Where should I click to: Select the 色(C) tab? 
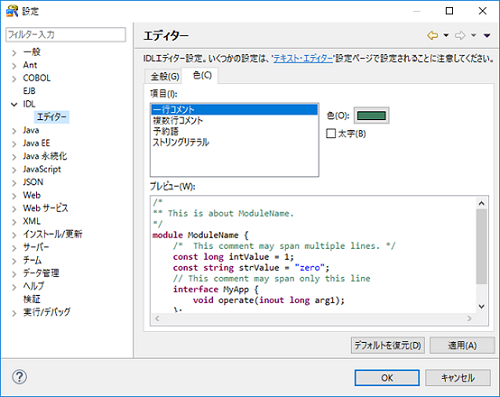pyautogui.click(x=202, y=75)
